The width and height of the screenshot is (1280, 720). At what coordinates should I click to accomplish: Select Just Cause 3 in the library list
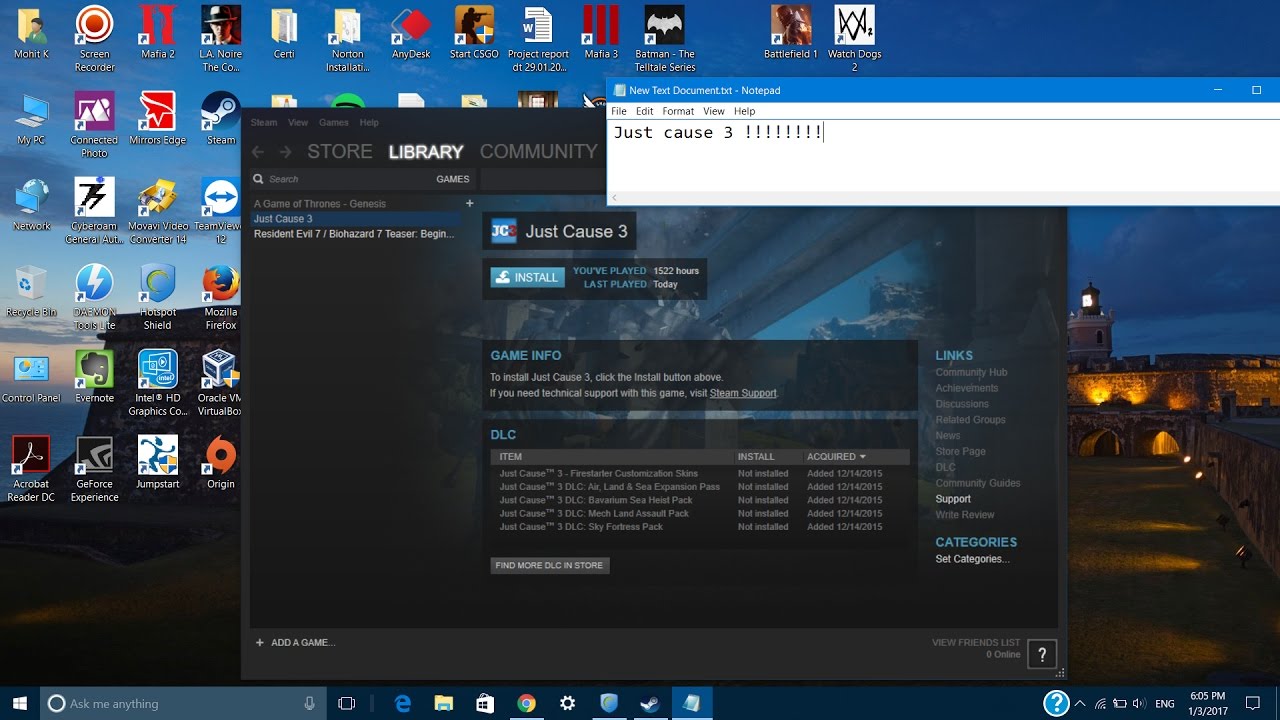[x=283, y=218]
